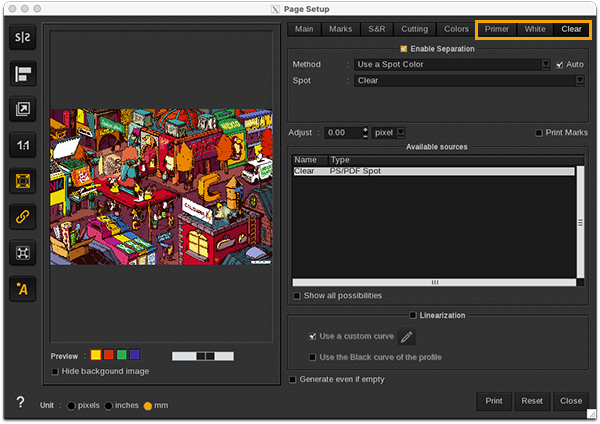Check Hide background image option

click(55, 372)
